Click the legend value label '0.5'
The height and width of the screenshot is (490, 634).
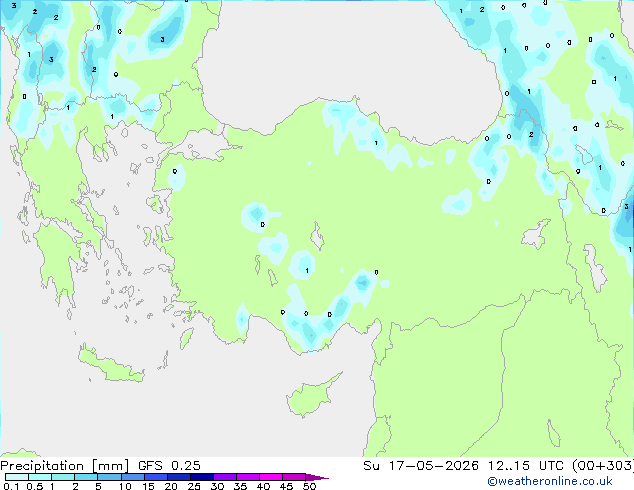[35, 486]
